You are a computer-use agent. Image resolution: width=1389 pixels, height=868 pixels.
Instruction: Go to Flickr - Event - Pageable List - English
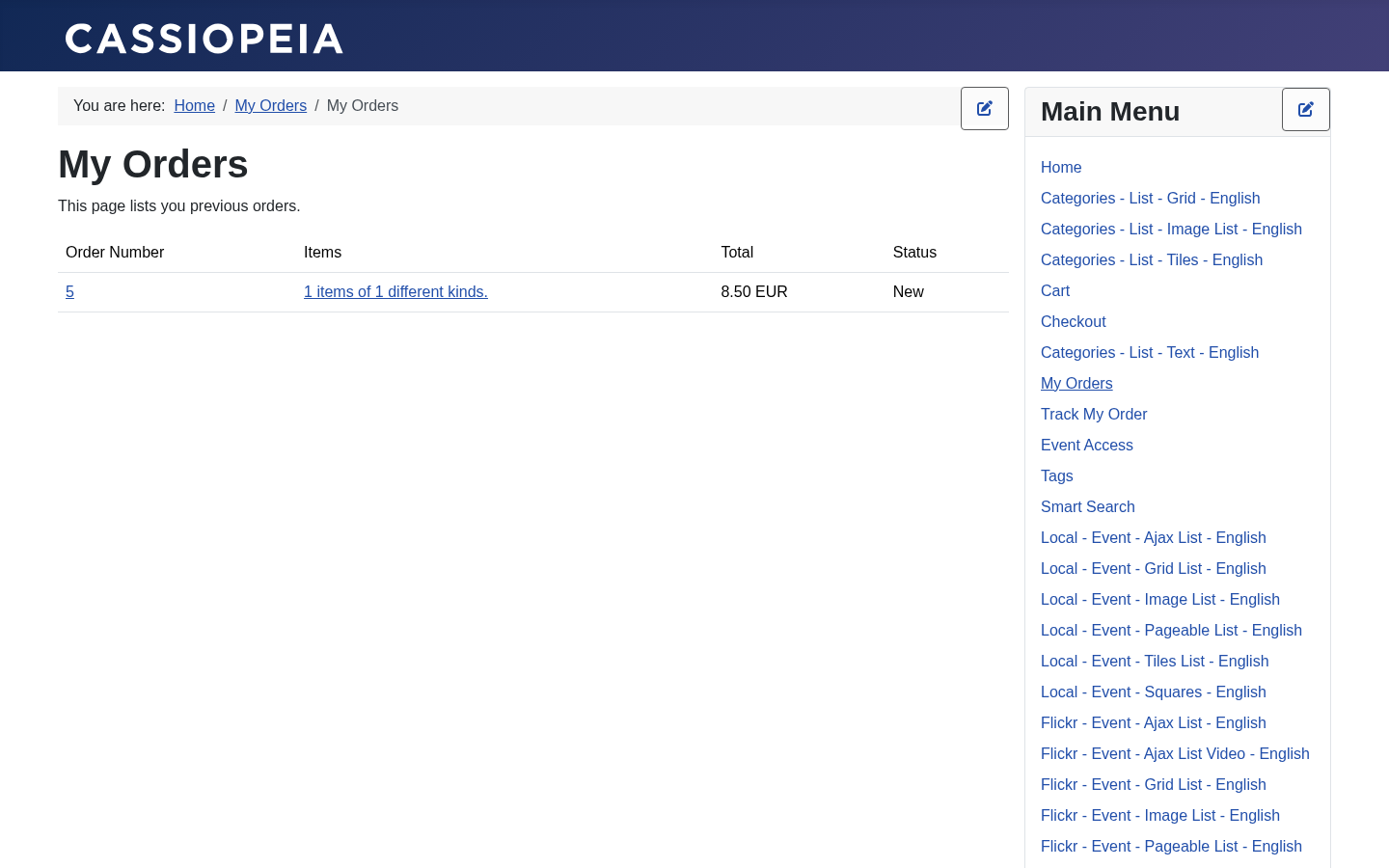coord(1171,847)
